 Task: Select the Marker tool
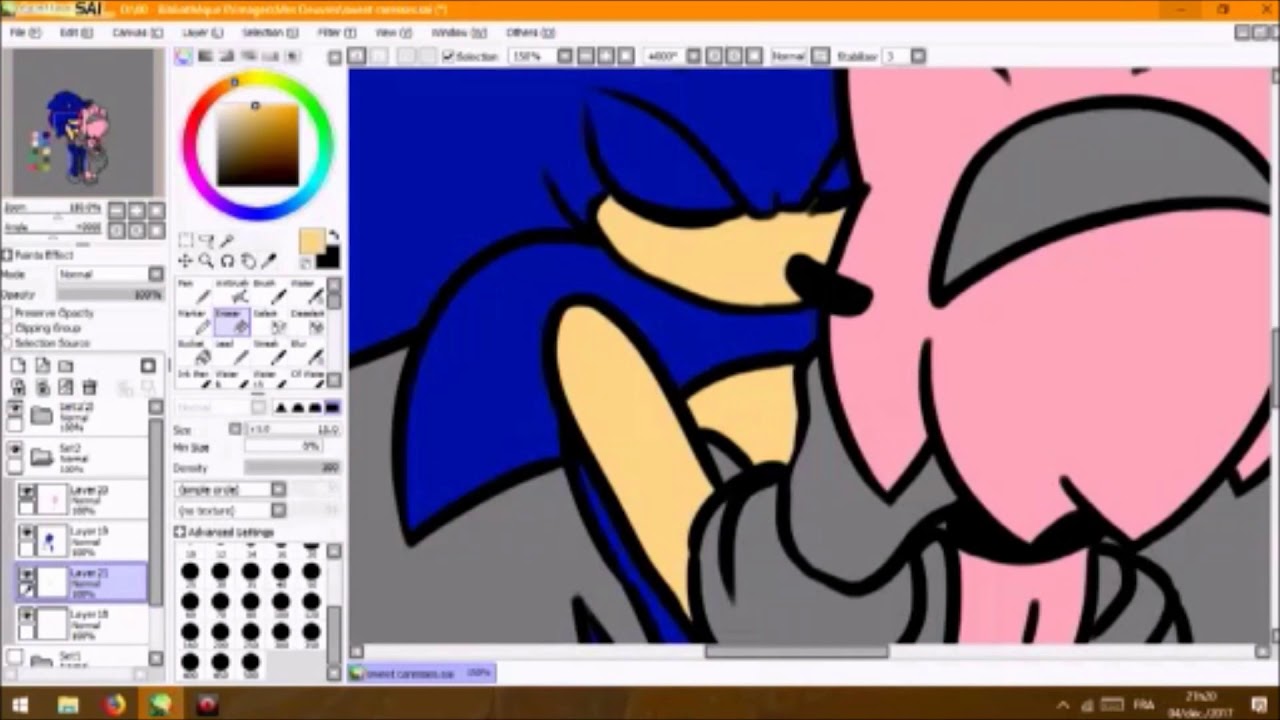[193, 322]
